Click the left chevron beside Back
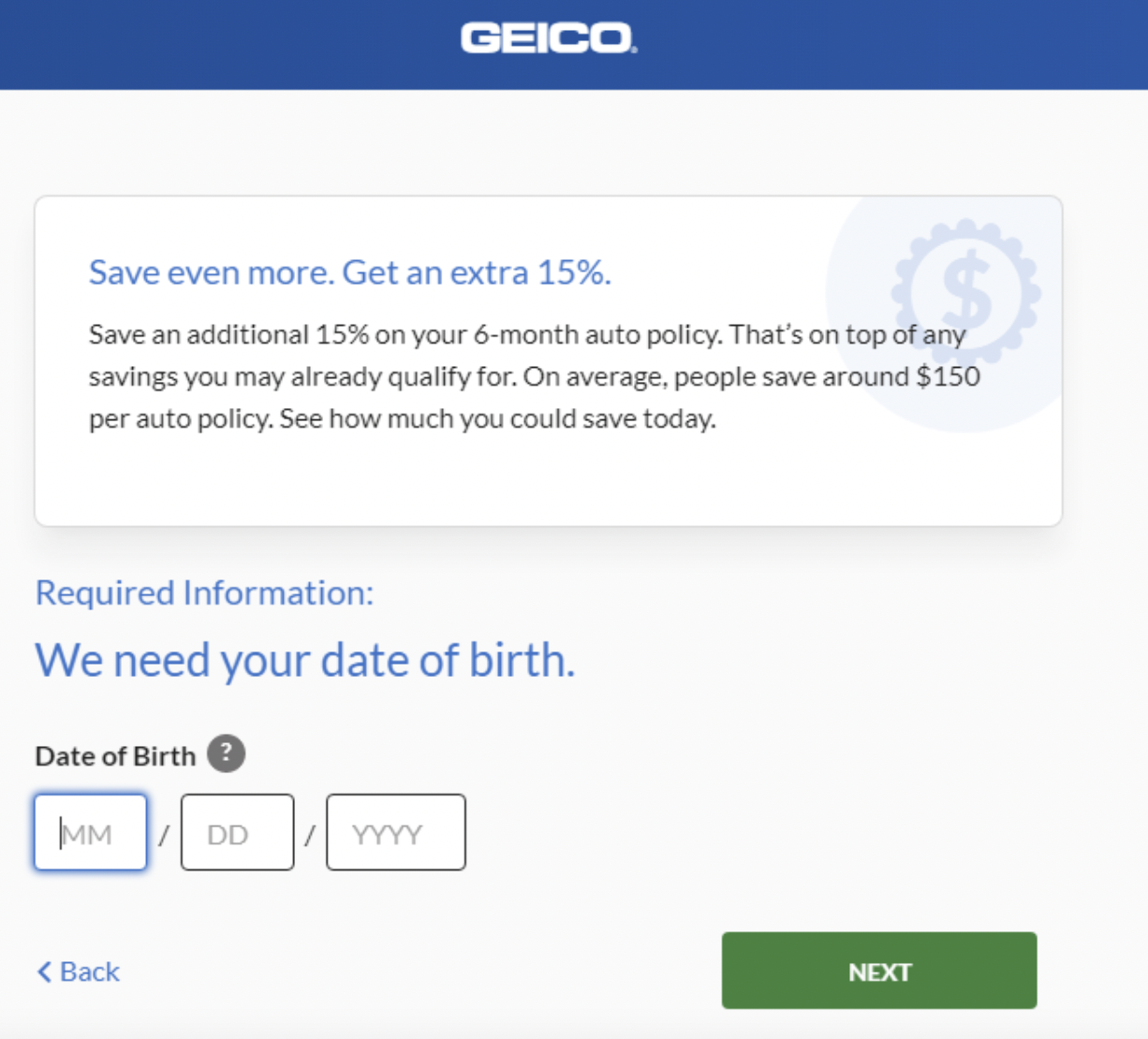The width and height of the screenshot is (1148, 1039). click(x=44, y=972)
